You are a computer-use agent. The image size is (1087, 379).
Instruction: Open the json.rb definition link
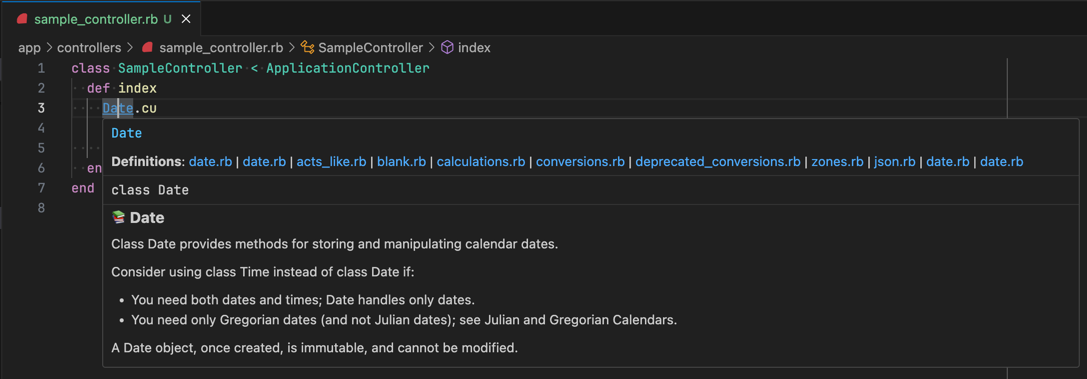point(894,161)
